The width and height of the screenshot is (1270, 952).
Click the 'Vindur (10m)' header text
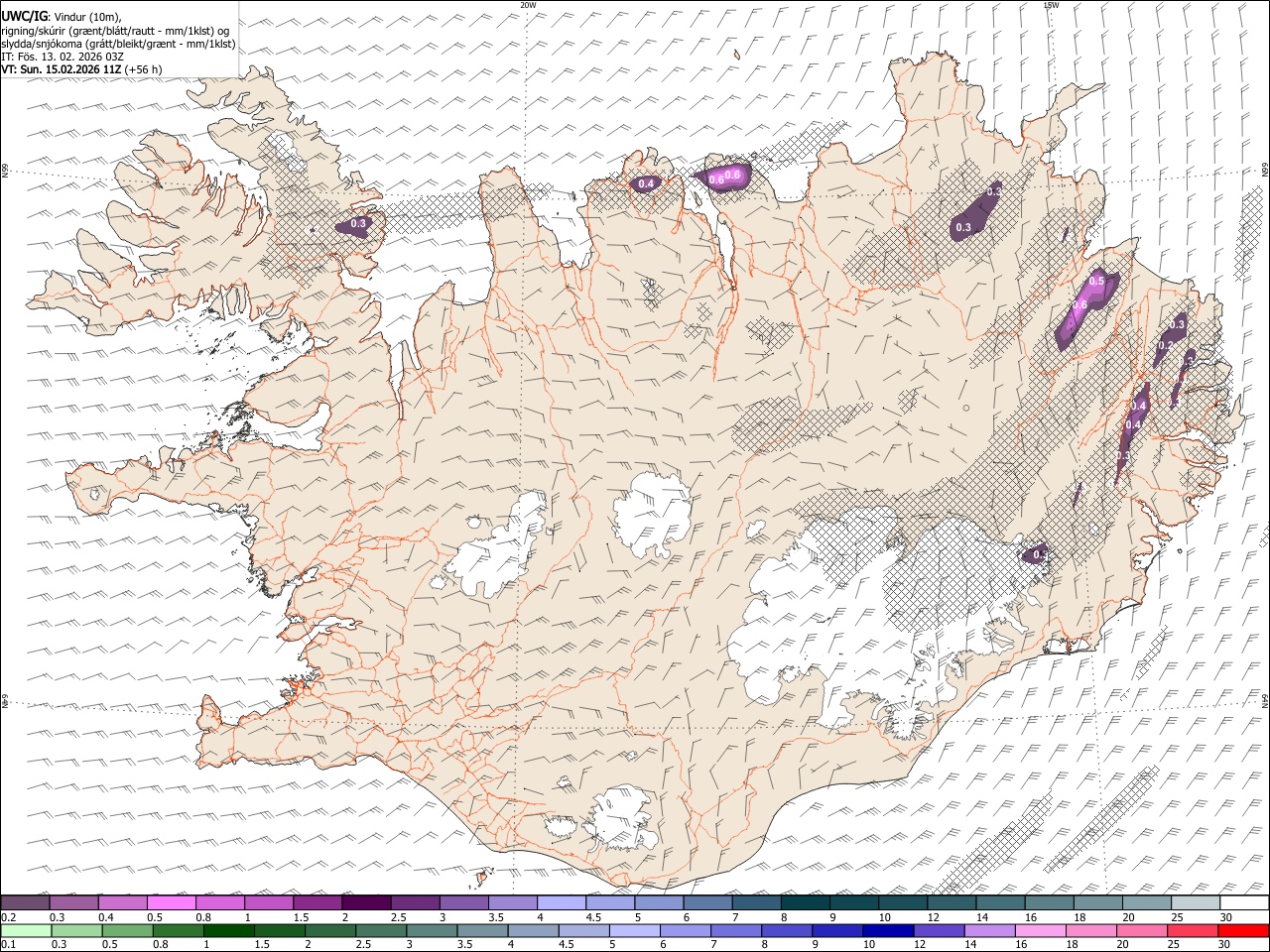(87, 18)
